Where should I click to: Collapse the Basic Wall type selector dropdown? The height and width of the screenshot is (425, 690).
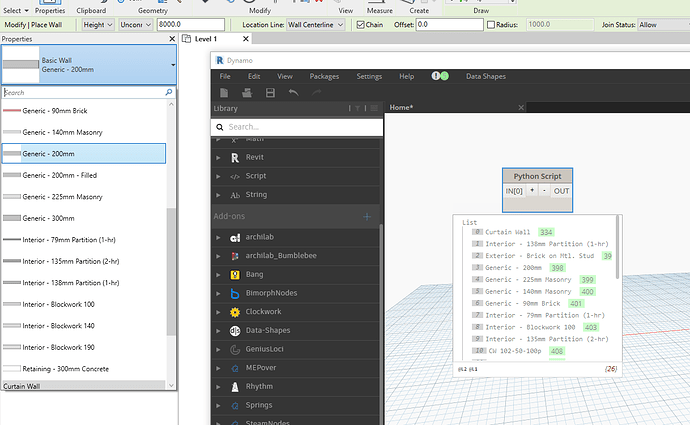173,65
